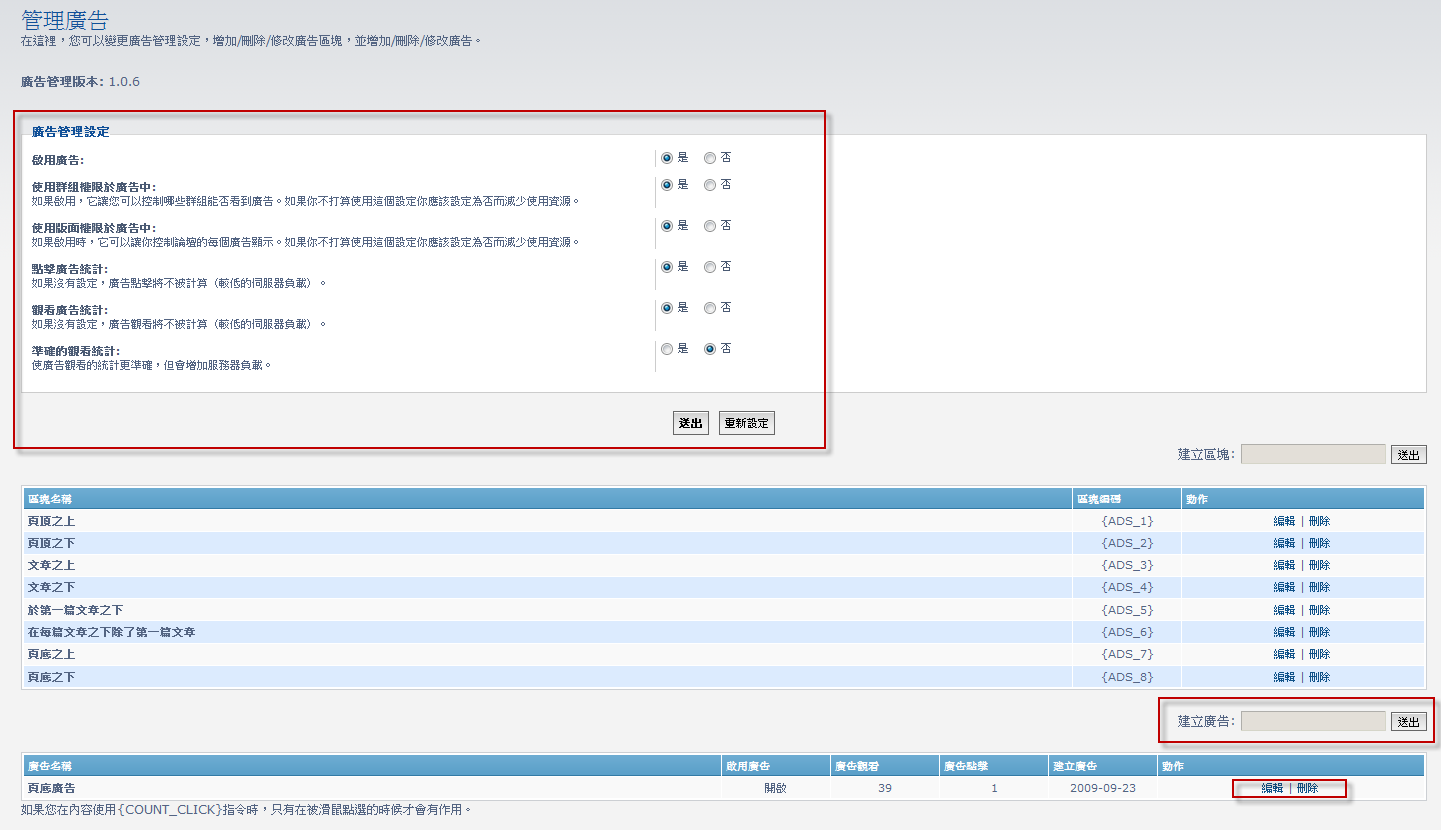
Task: Edit the 文章之上 block
Action: pyautogui.click(x=1284, y=565)
